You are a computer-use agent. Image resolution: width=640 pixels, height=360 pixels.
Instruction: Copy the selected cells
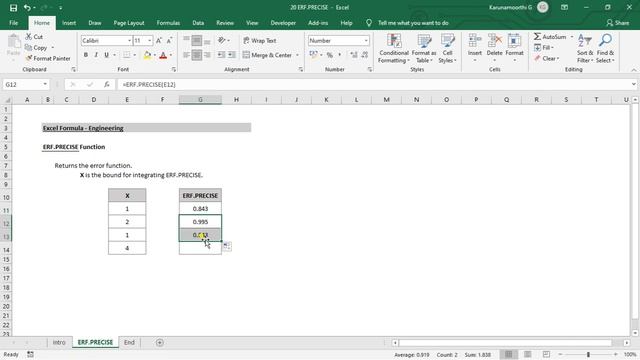[36, 48]
